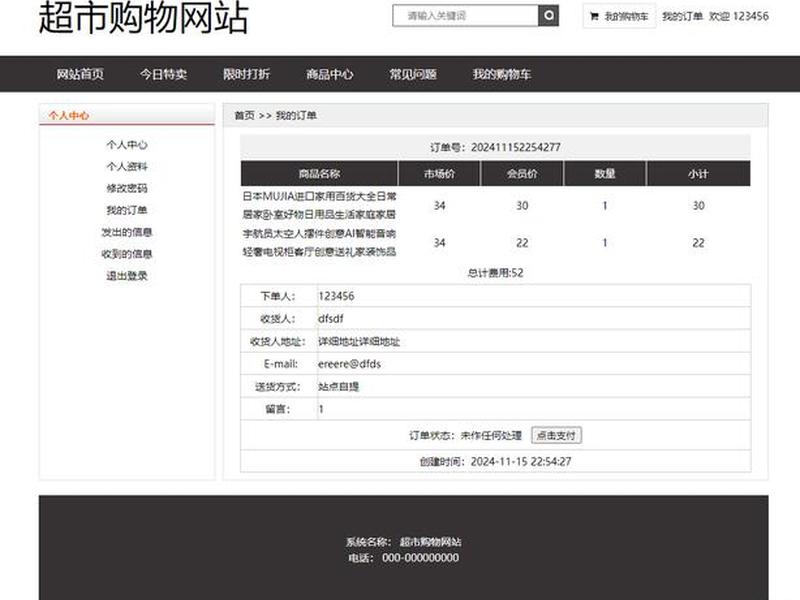Select 发出的信息 in sidebar

click(127, 232)
